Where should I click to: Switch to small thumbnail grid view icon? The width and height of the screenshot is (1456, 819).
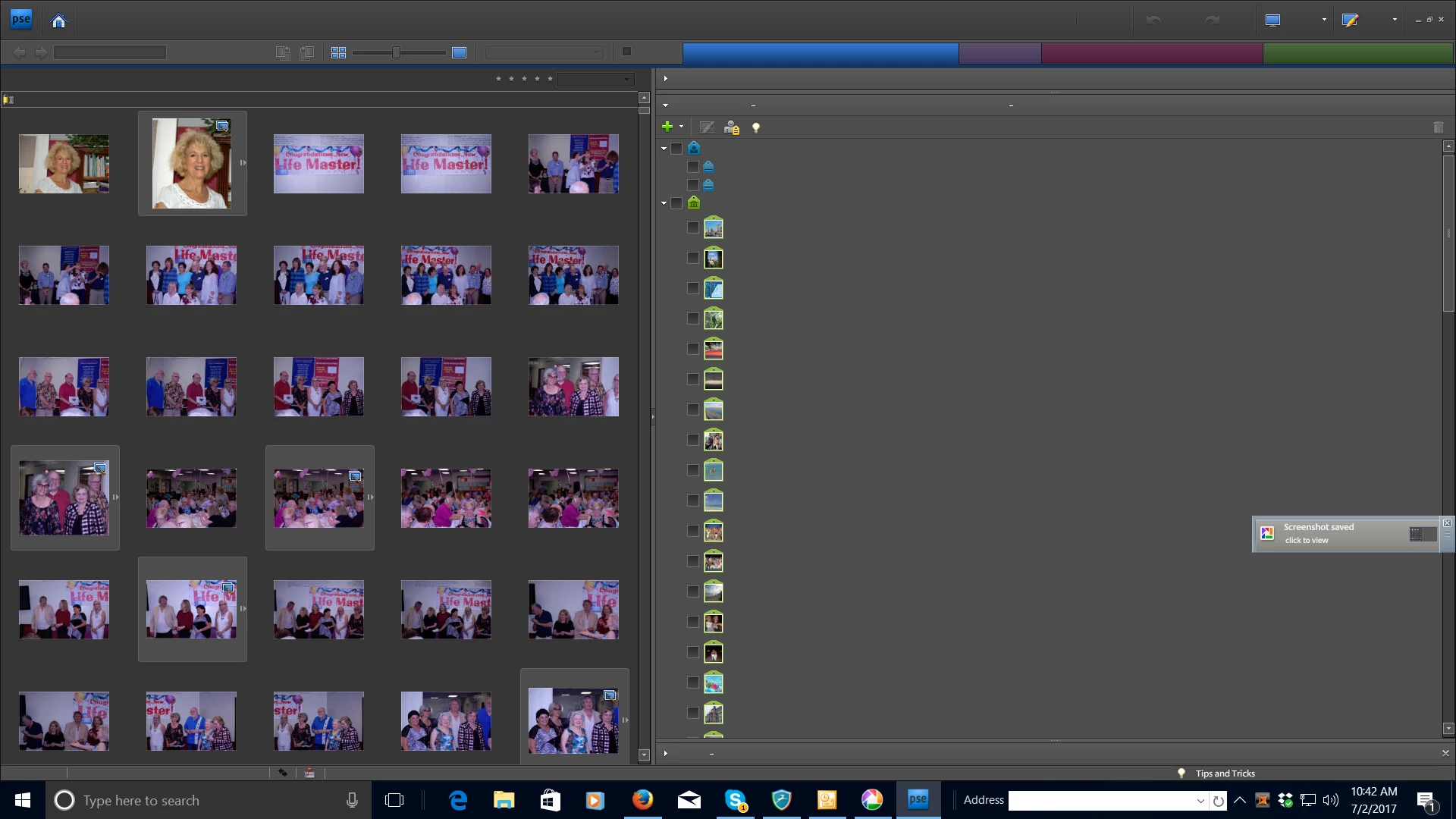coord(338,52)
